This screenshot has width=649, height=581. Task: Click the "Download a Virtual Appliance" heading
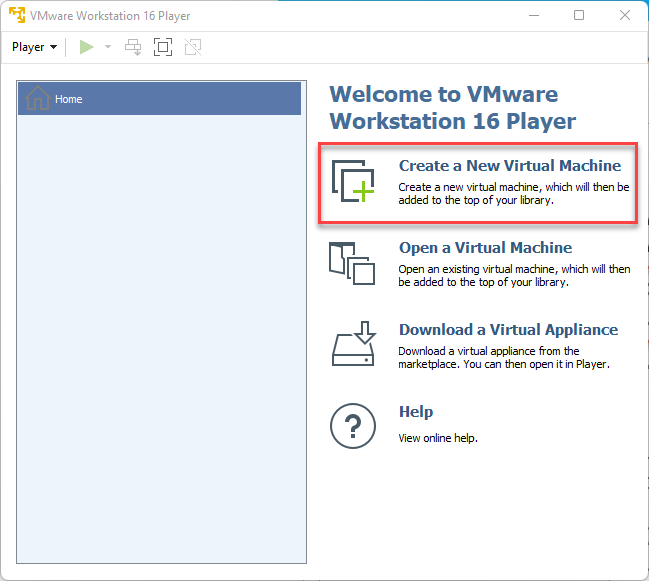(508, 330)
